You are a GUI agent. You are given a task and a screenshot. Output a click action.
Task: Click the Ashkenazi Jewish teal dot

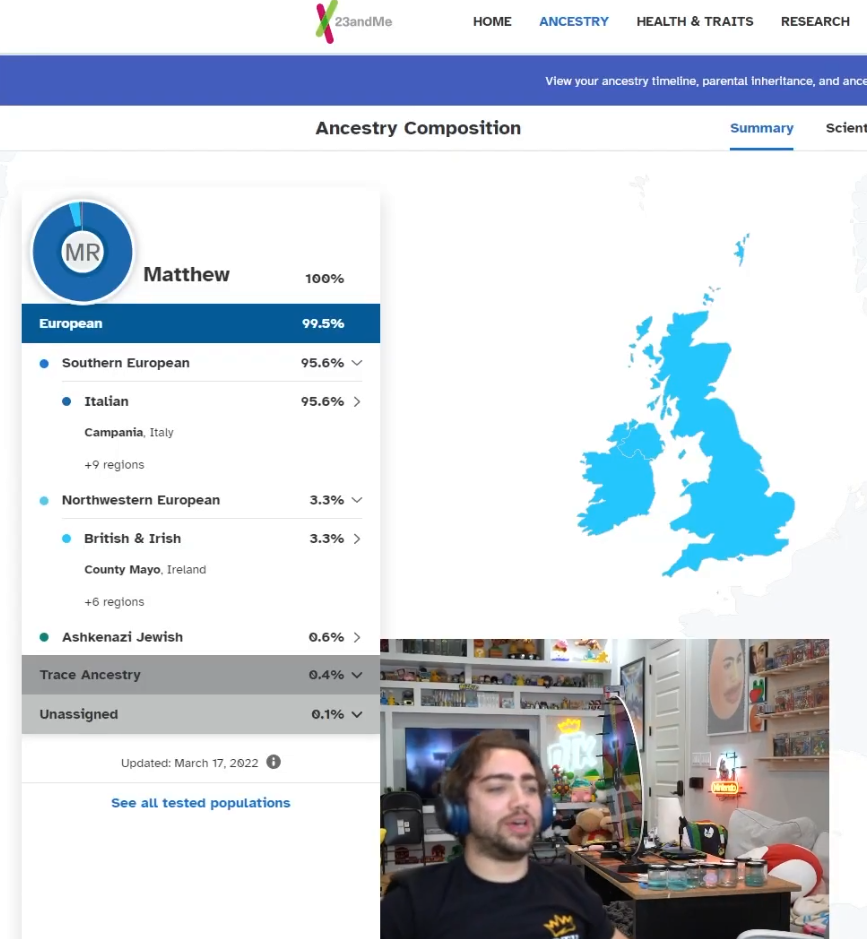point(44,637)
